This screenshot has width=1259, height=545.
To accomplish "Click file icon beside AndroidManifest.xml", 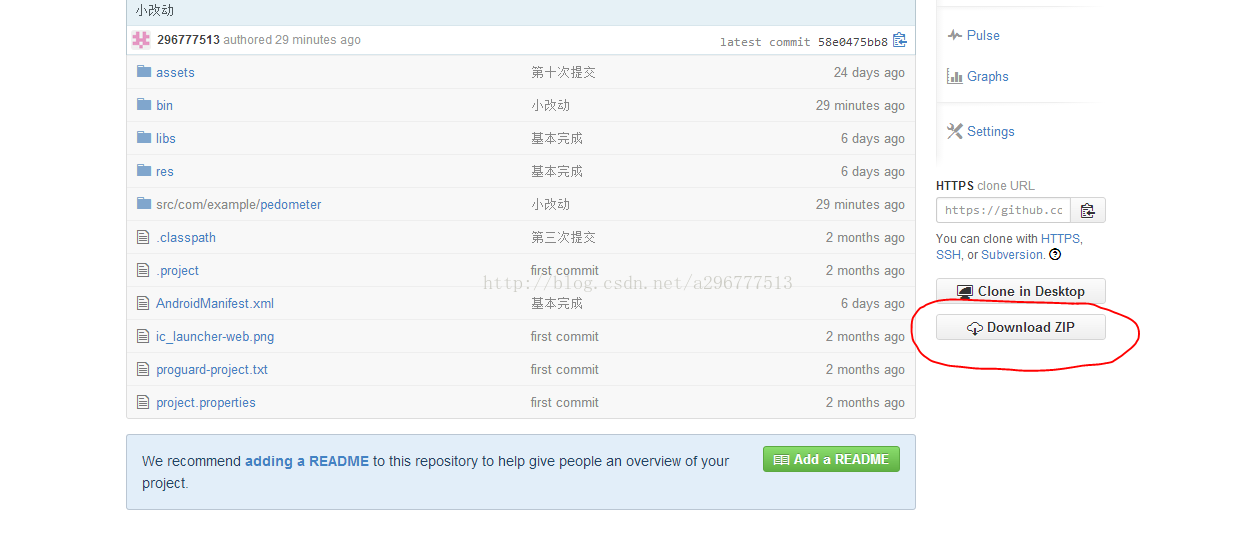I will (x=143, y=303).
